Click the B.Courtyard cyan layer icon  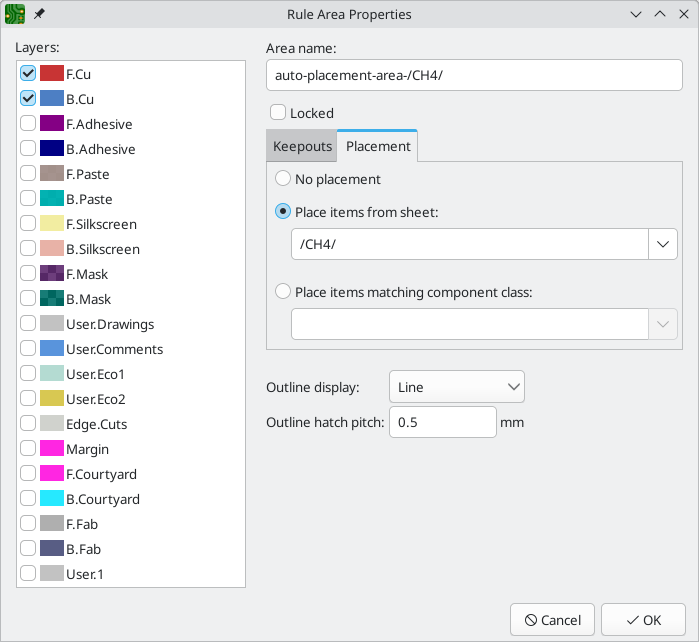point(52,498)
